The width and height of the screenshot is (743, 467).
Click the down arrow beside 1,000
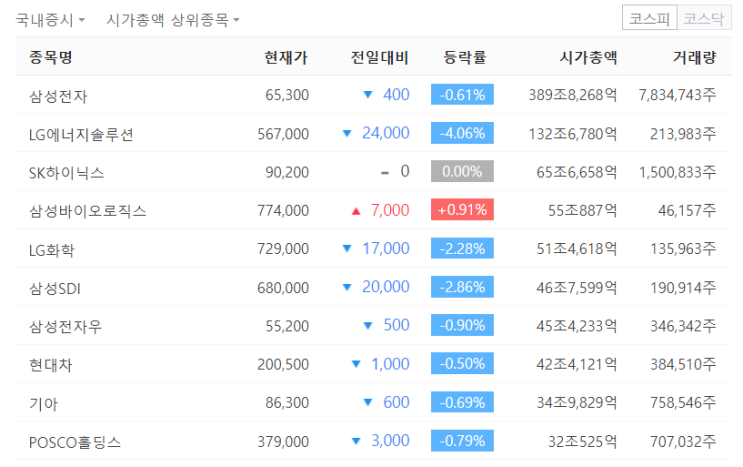tap(356, 364)
